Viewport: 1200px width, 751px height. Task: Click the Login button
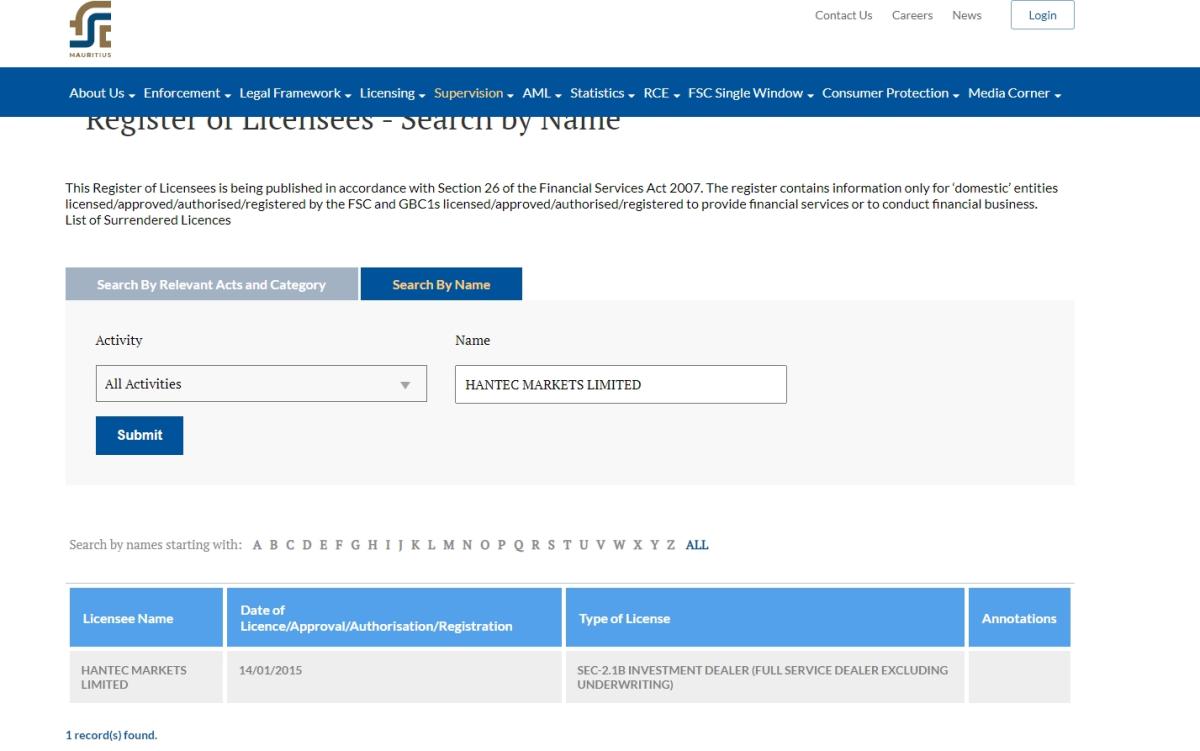(1042, 16)
